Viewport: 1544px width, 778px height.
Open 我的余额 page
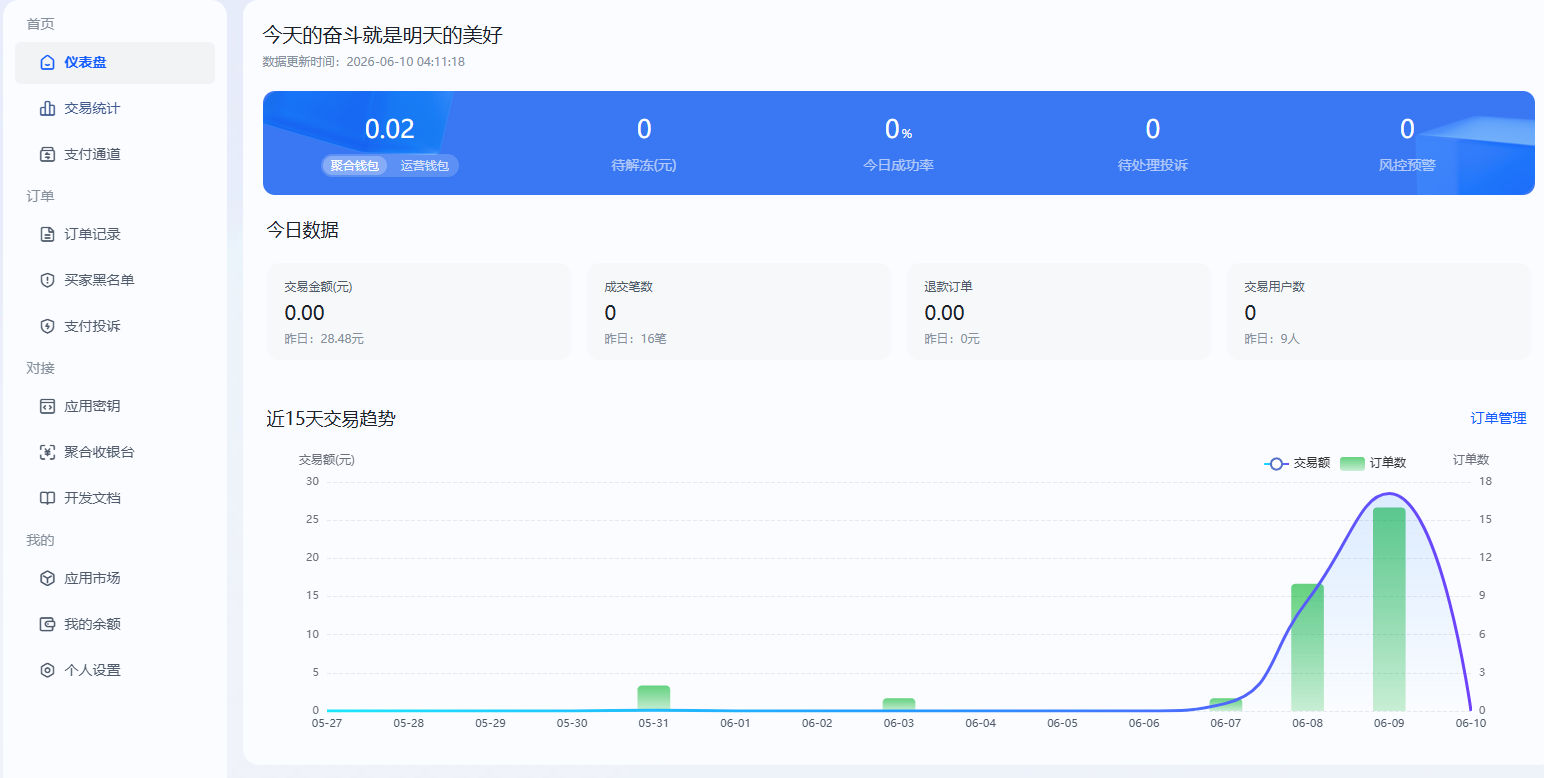pyautogui.click(x=115, y=624)
